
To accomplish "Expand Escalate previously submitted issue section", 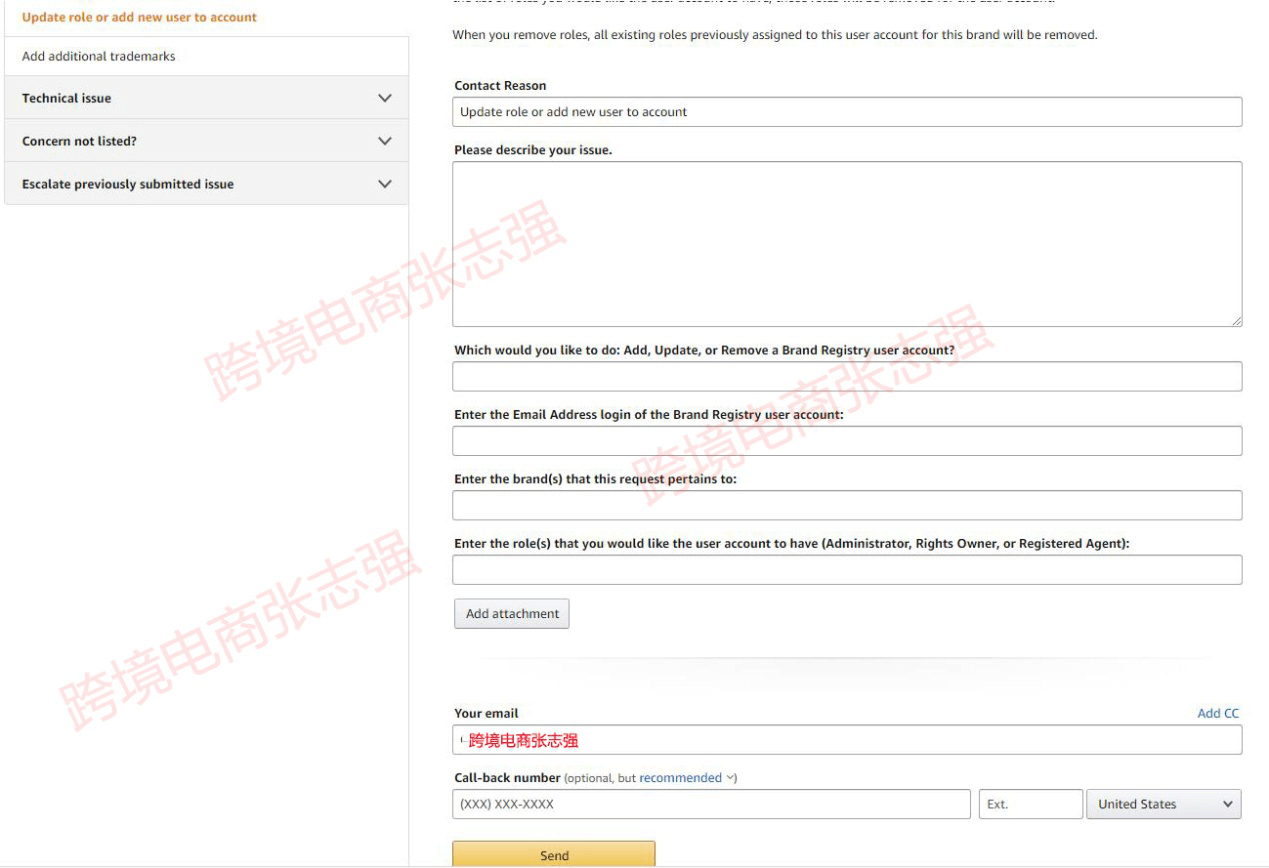I will point(206,184).
